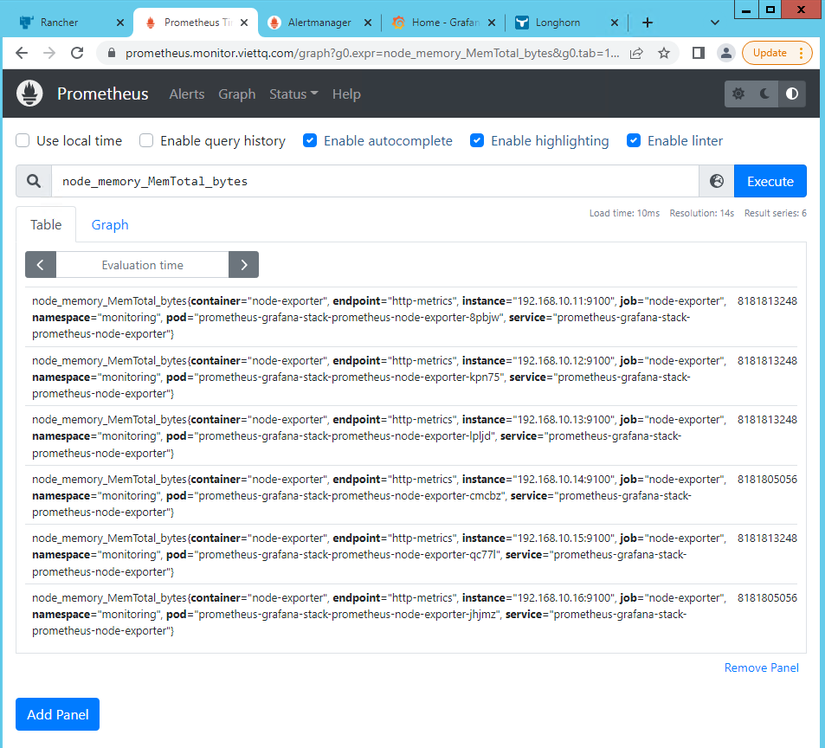Reload the page

tap(77, 53)
